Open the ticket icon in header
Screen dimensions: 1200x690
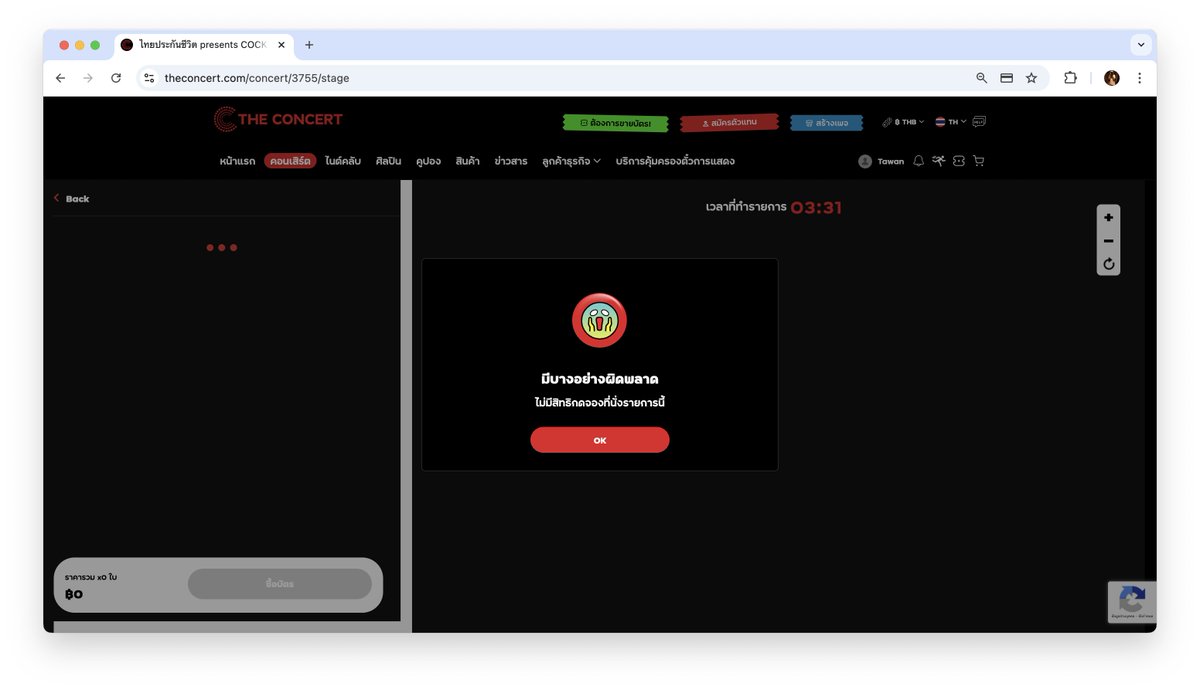(x=959, y=161)
